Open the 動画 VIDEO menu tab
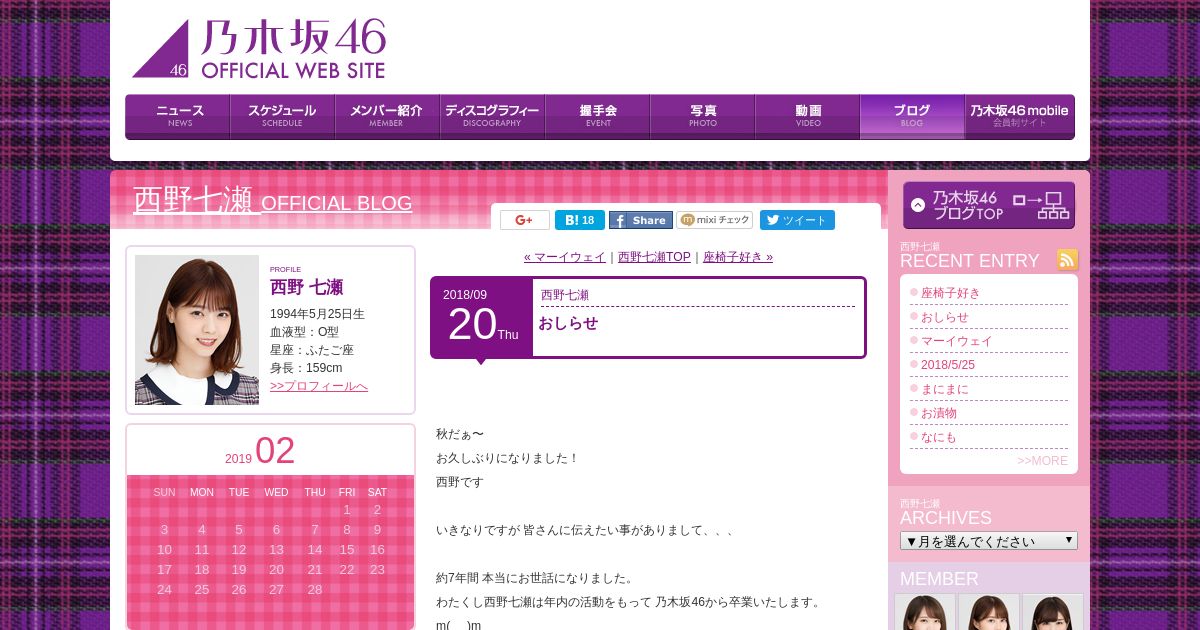 tap(807, 117)
